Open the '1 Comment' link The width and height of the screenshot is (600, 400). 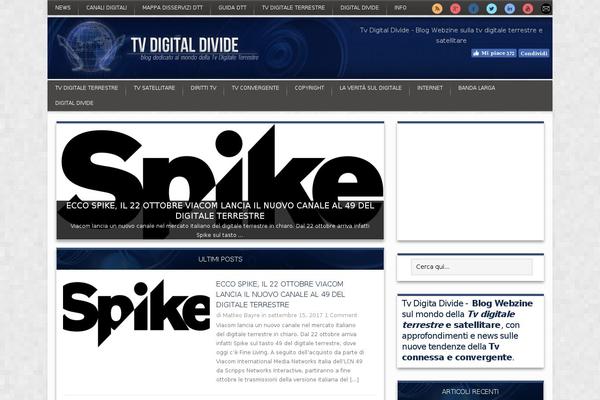(341, 315)
